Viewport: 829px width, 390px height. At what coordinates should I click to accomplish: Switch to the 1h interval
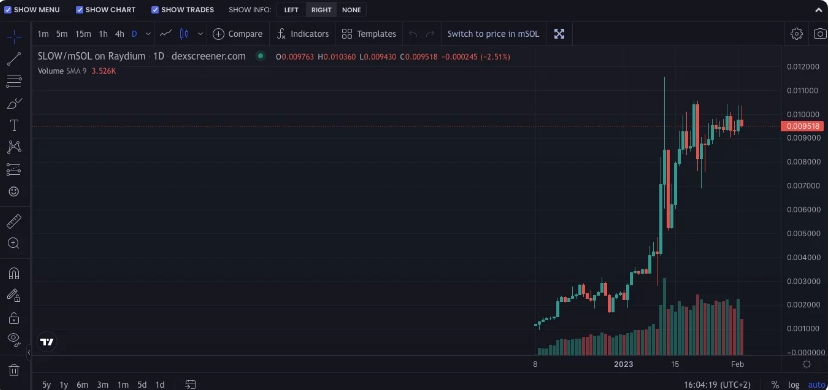(103, 34)
